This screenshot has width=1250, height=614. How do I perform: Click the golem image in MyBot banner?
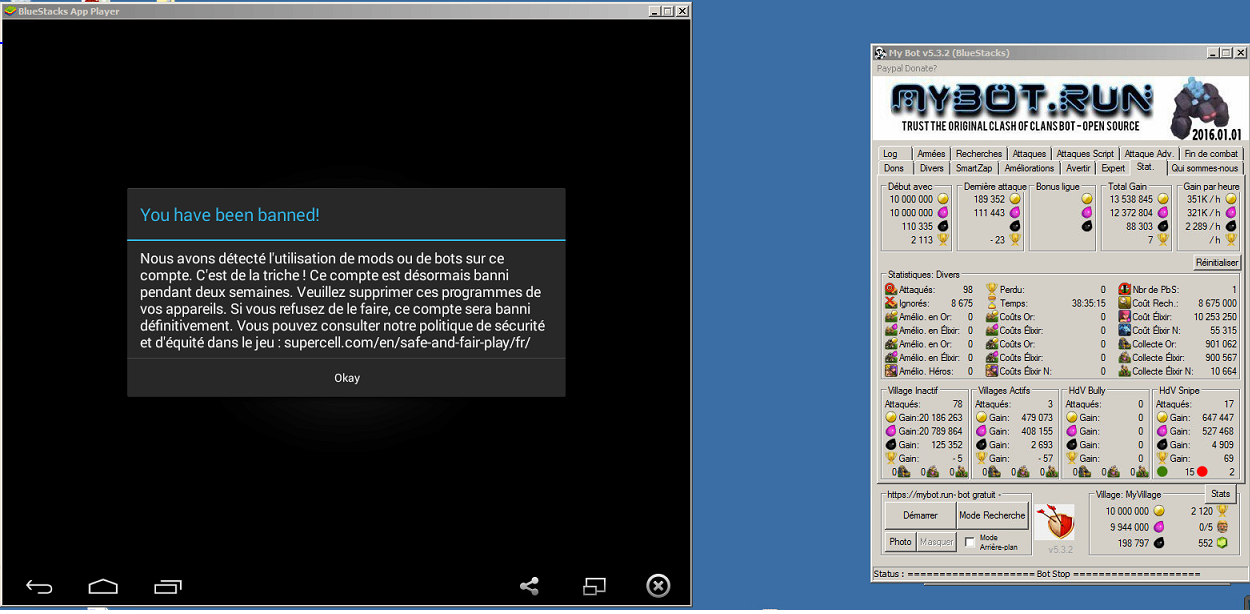point(1204,109)
